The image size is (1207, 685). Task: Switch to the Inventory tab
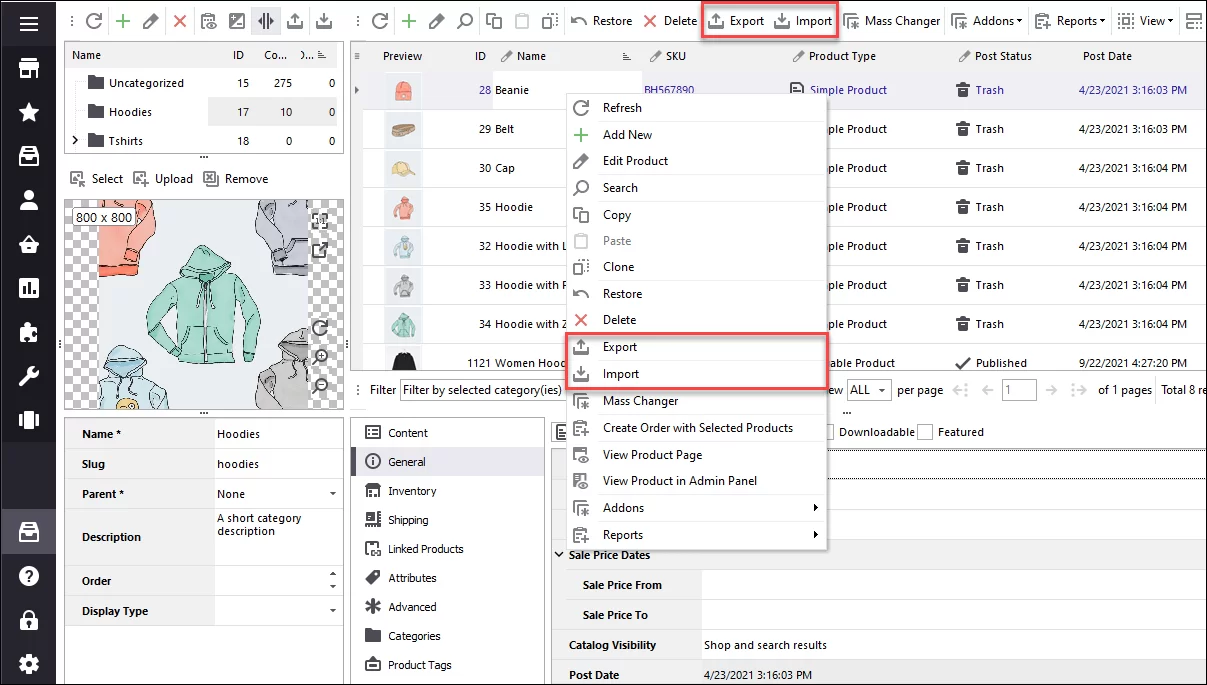tap(412, 491)
